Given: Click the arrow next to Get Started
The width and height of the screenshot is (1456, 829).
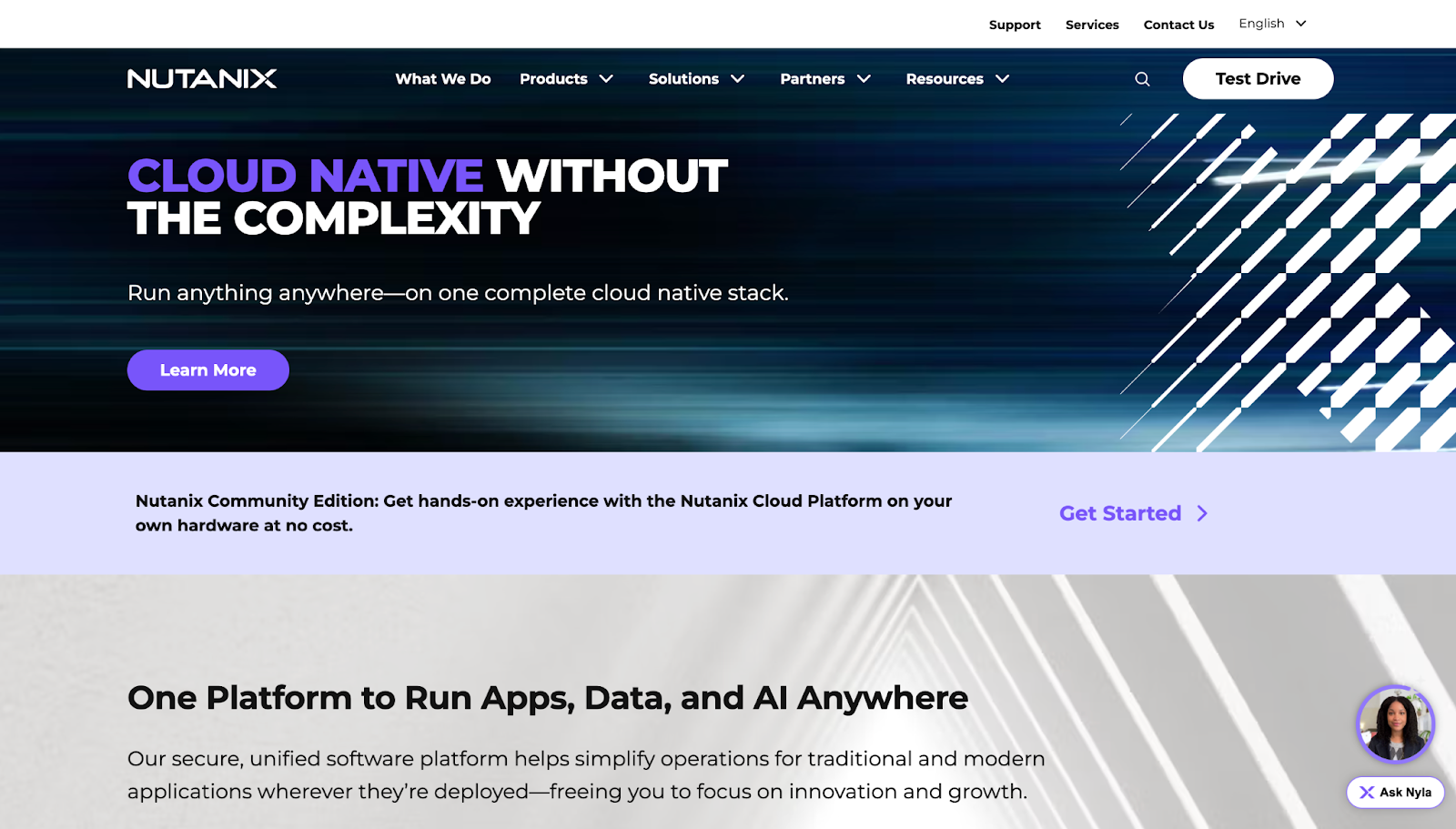Looking at the screenshot, I should click(1202, 513).
